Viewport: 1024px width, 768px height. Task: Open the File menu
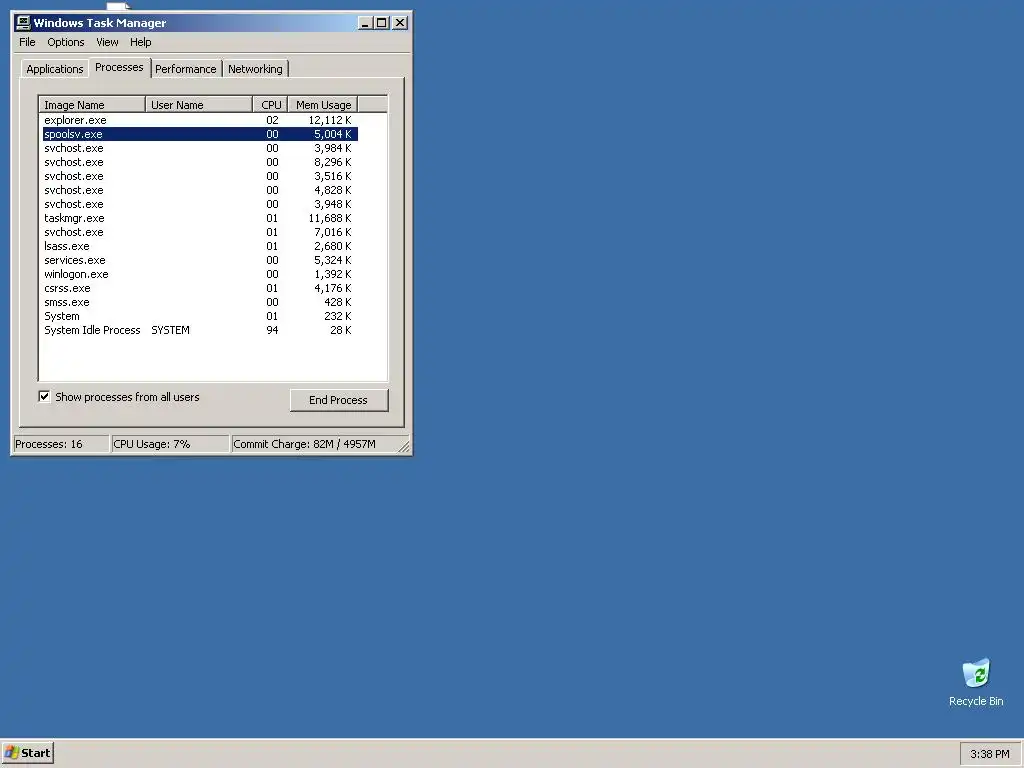coord(27,42)
